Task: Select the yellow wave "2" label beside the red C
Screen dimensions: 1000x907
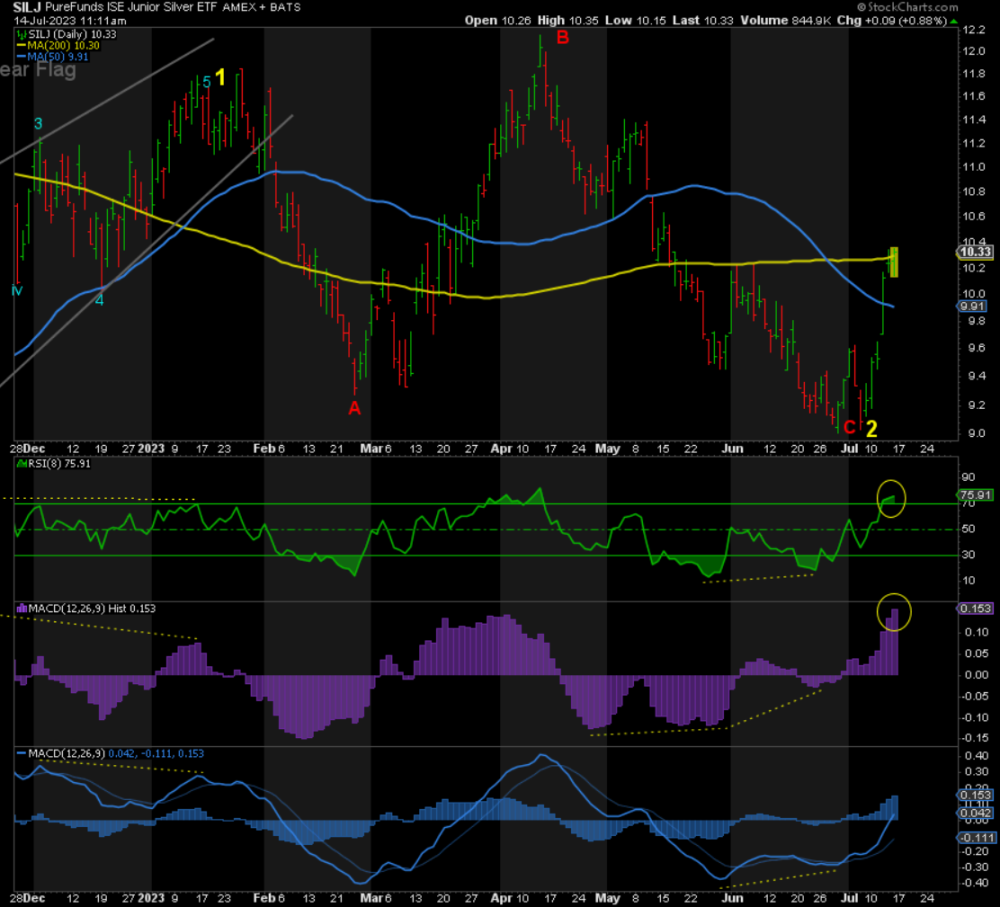Action: (871, 428)
